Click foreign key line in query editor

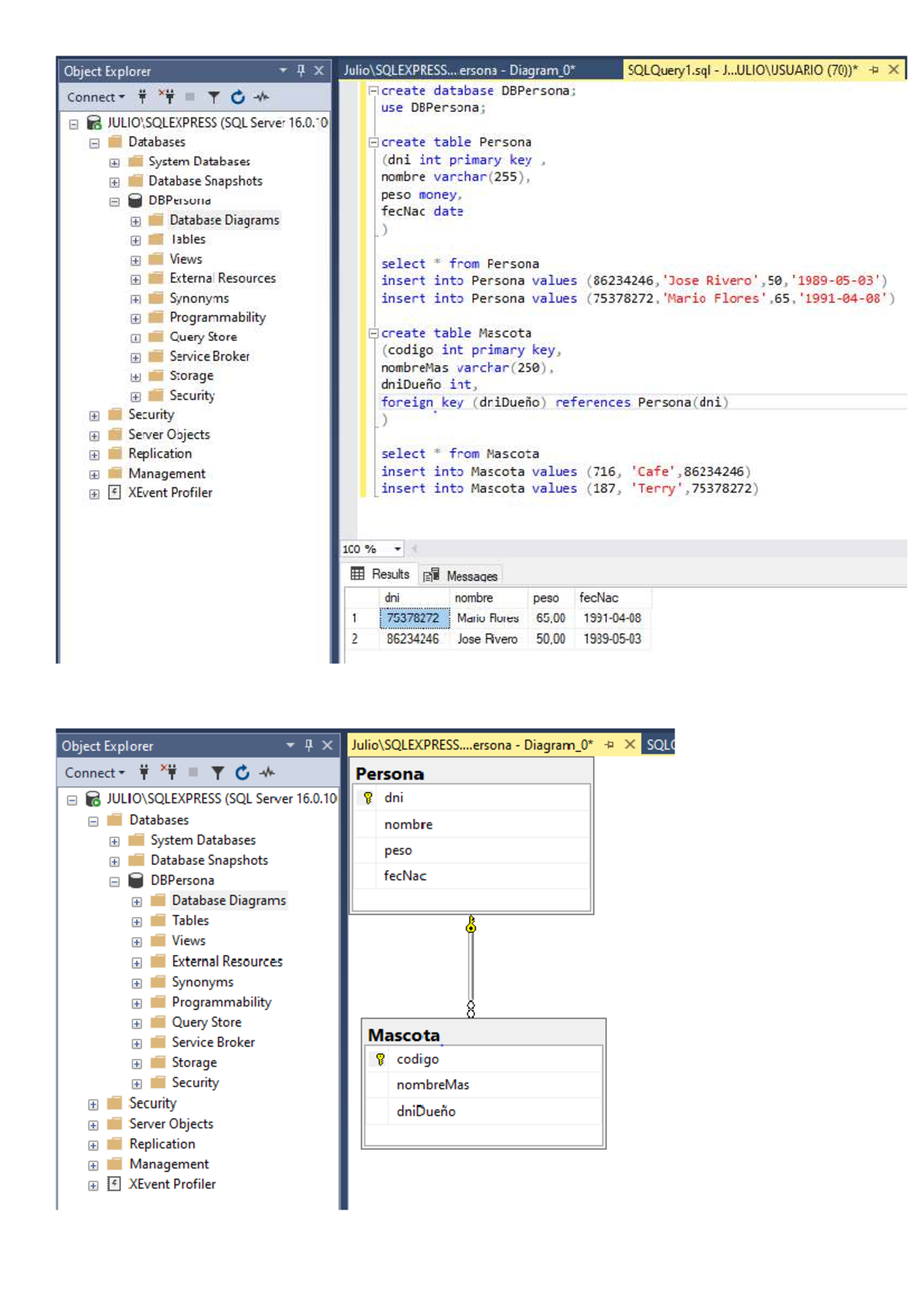point(554,402)
